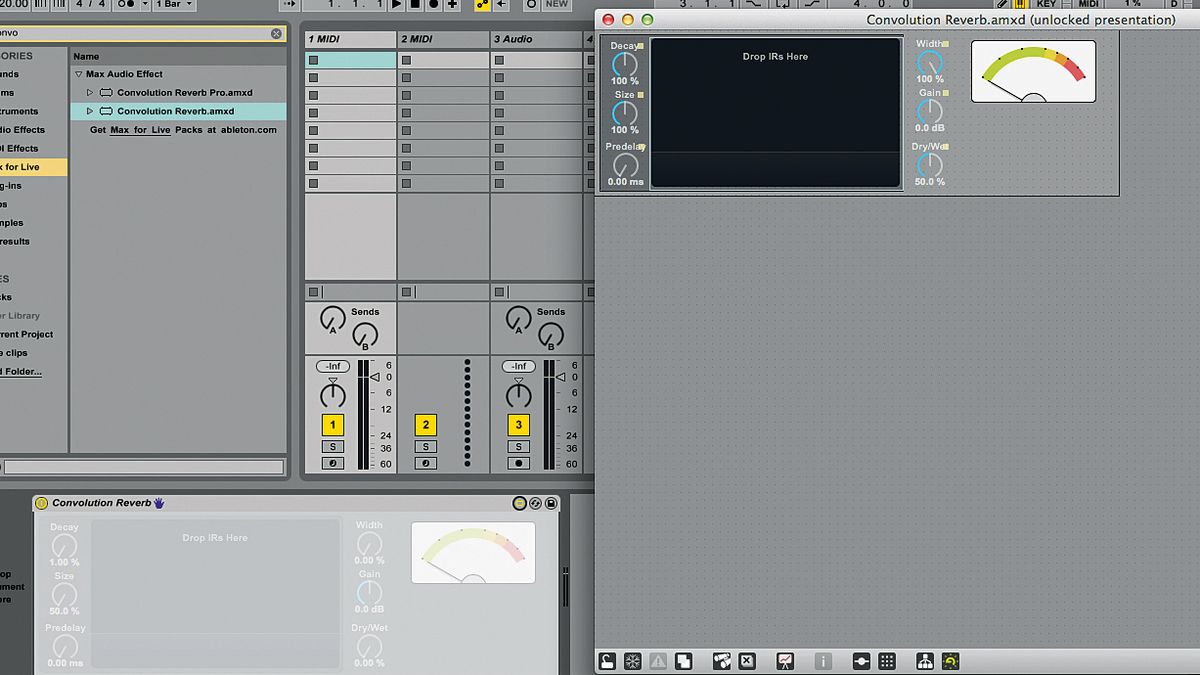Expand the Convolution Reverb Pro.amxd entry

89,92
